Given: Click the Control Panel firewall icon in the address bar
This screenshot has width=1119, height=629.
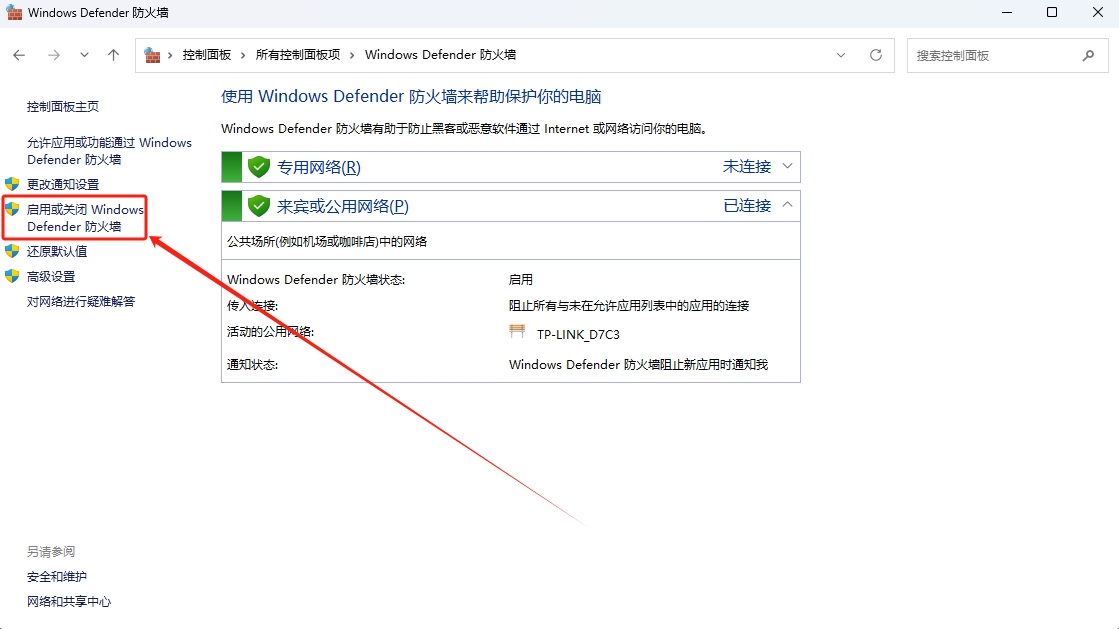Looking at the screenshot, I should point(152,55).
